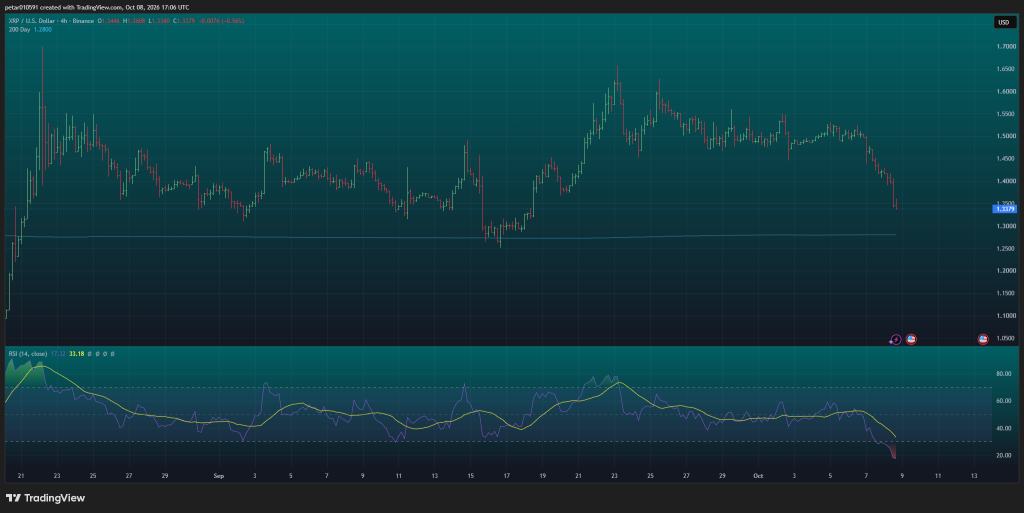Open the US flag event nearest the price axis
This screenshot has height=513, width=1024.
(x=983, y=339)
